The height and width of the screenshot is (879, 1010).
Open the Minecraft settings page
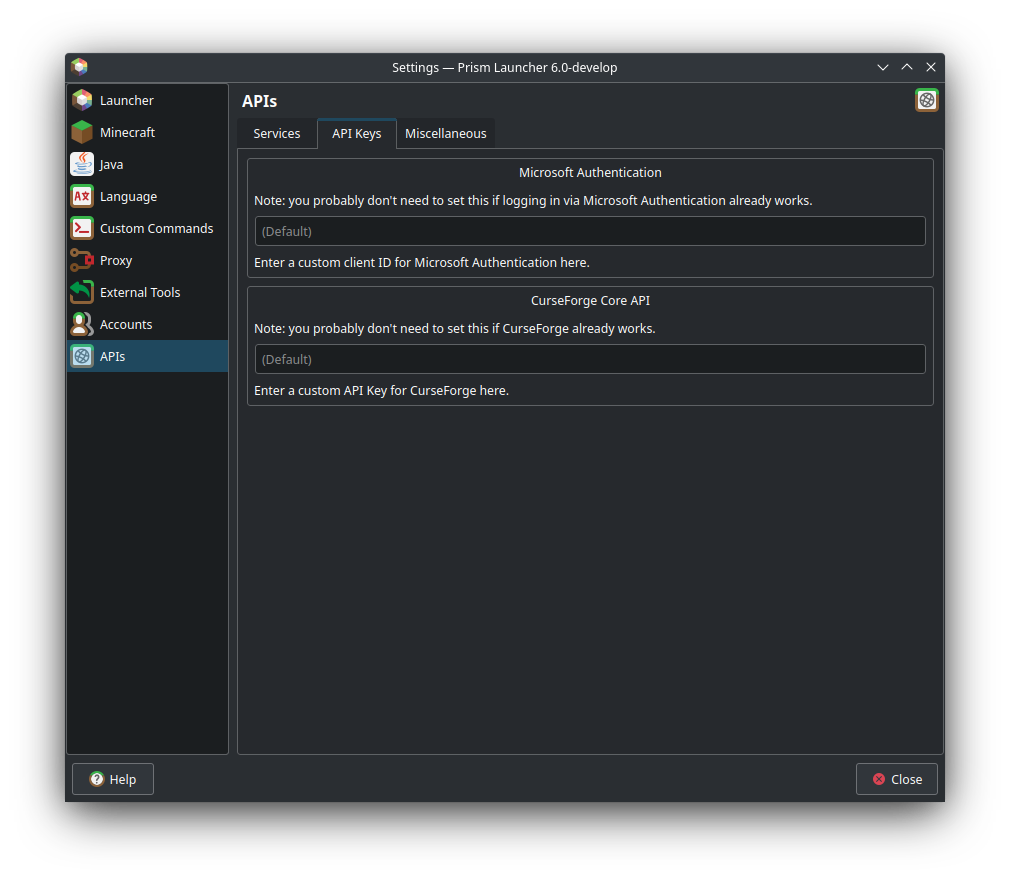click(x=148, y=132)
